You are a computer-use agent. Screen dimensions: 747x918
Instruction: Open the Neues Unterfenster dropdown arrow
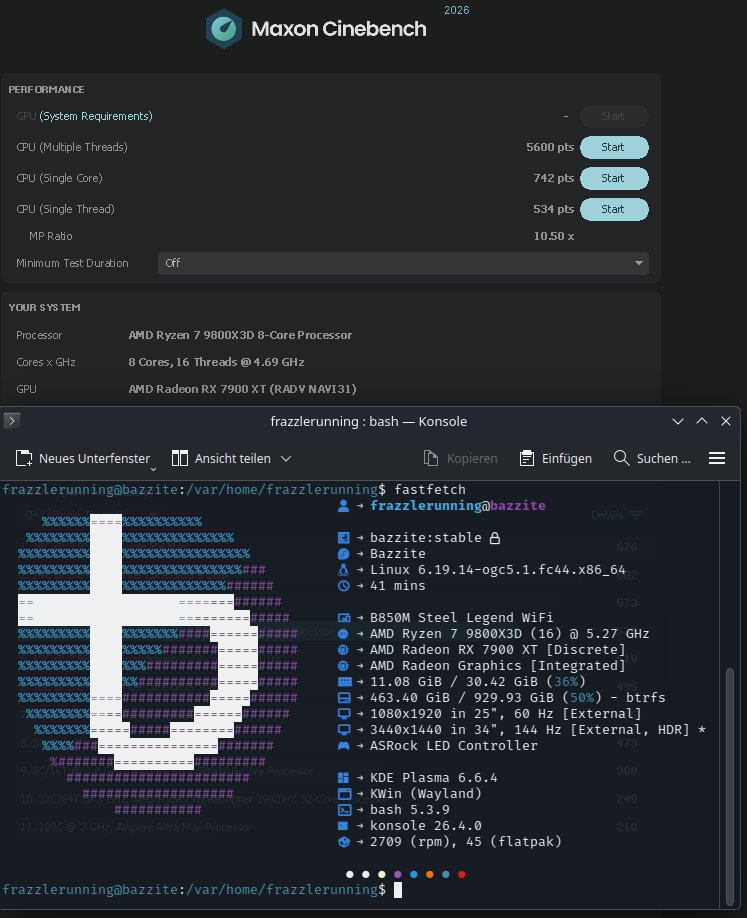153,469
